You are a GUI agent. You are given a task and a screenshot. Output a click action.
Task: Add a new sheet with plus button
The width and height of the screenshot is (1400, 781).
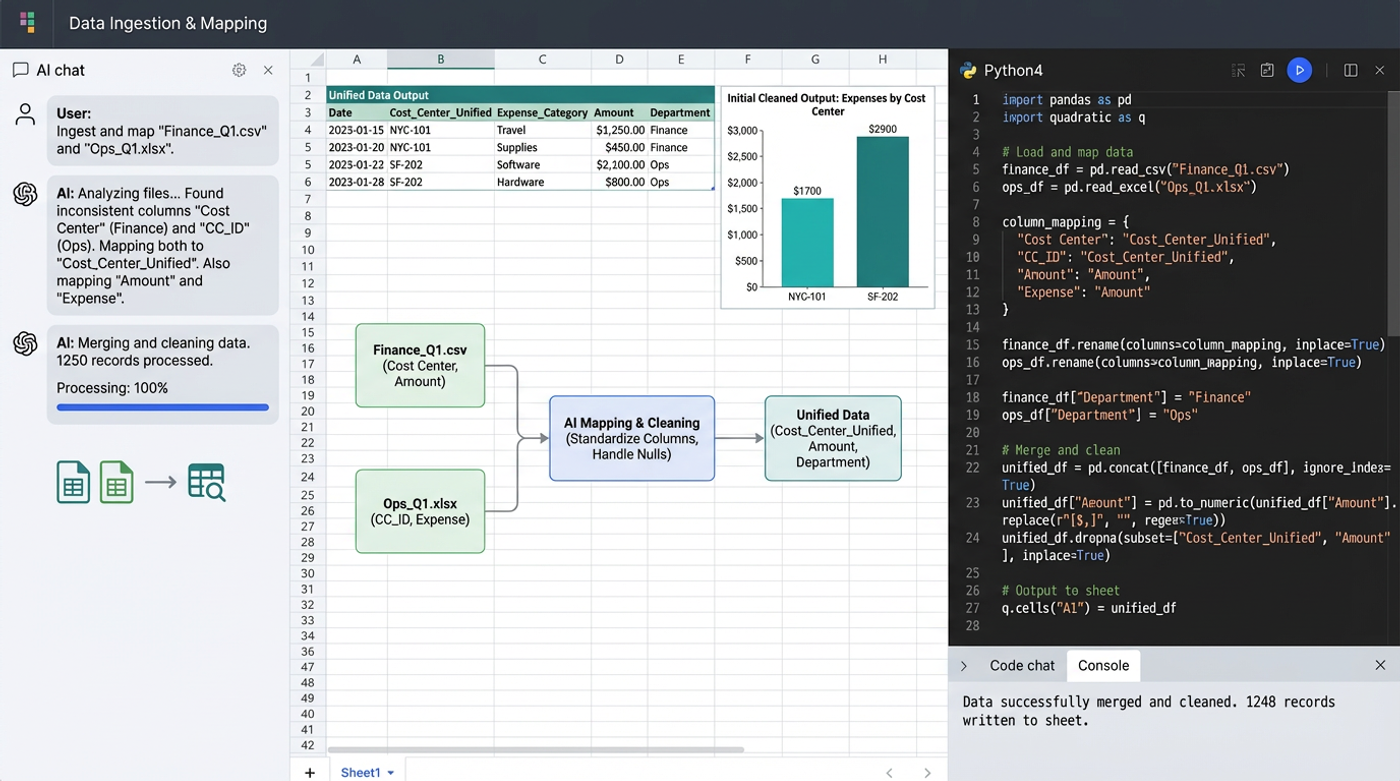(x=310, y=772)
